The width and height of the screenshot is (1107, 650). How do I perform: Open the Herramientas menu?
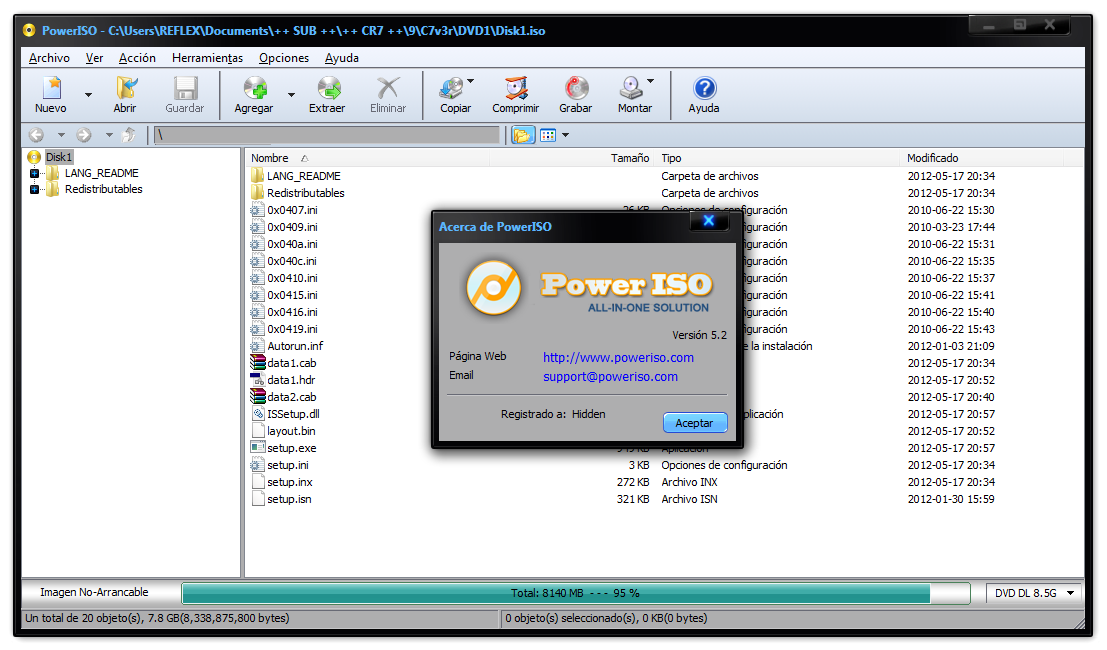click(x=208, y=58)
